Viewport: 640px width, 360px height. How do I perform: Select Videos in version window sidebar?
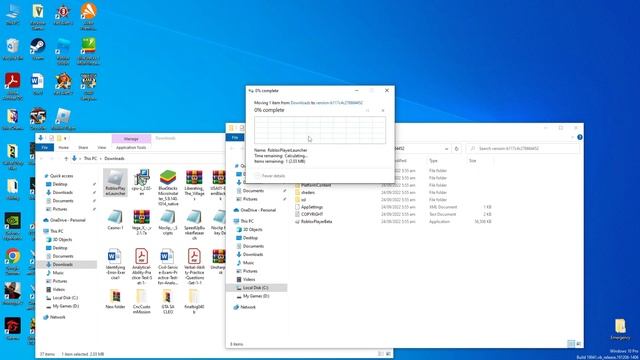click(x=249, y=280)
